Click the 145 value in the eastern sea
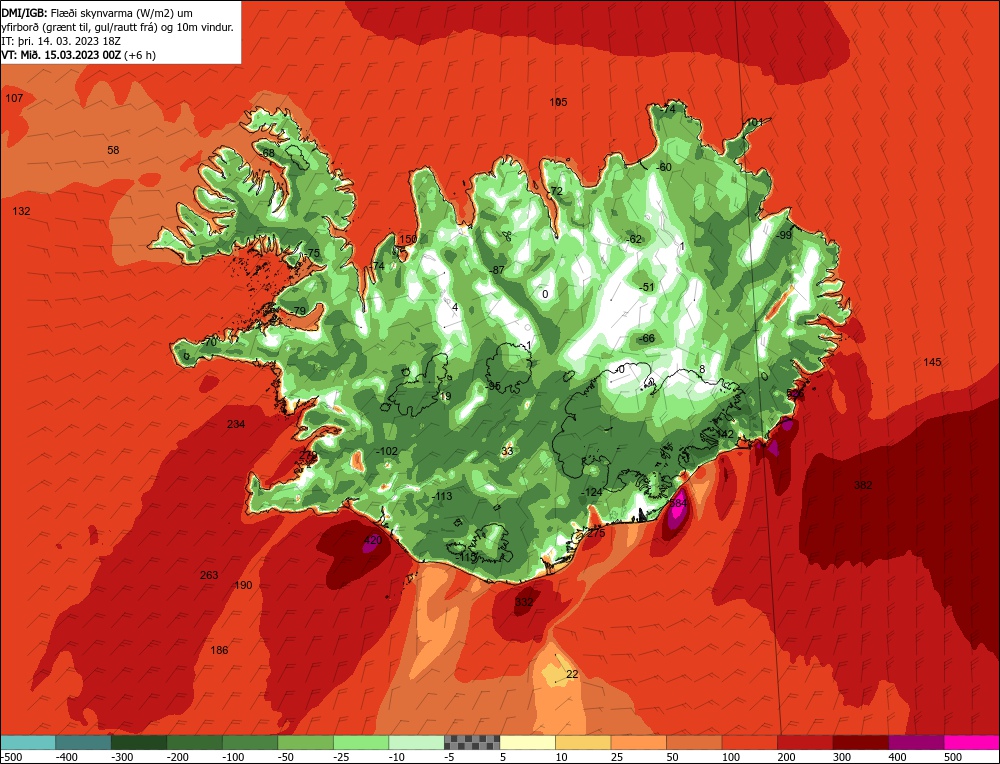 point(932,362)
